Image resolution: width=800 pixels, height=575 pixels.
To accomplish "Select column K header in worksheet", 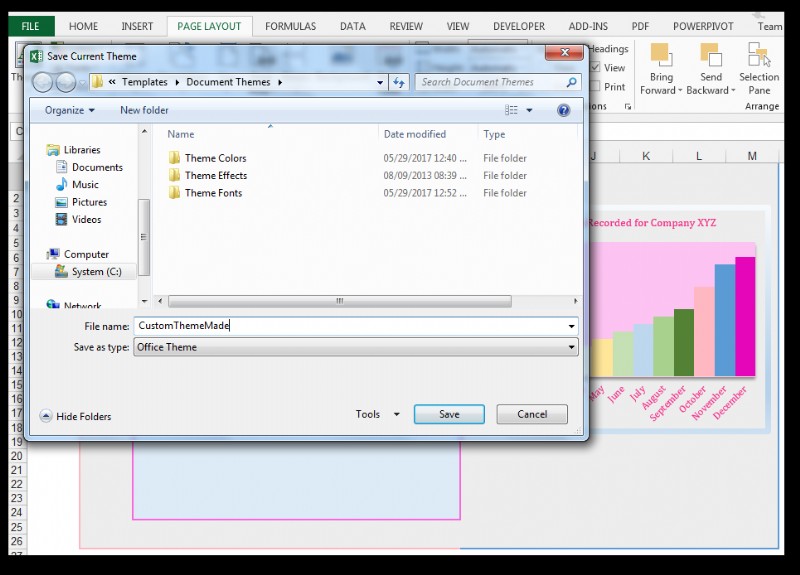I will pos(646,156).
